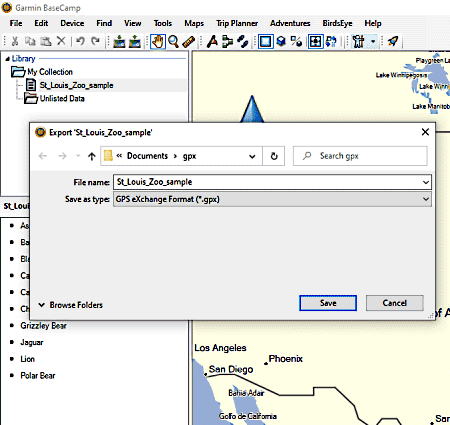This screenshot has width=450, height=425.
Task: Select the Track drawing tool icon
Action: coord(227,42)
